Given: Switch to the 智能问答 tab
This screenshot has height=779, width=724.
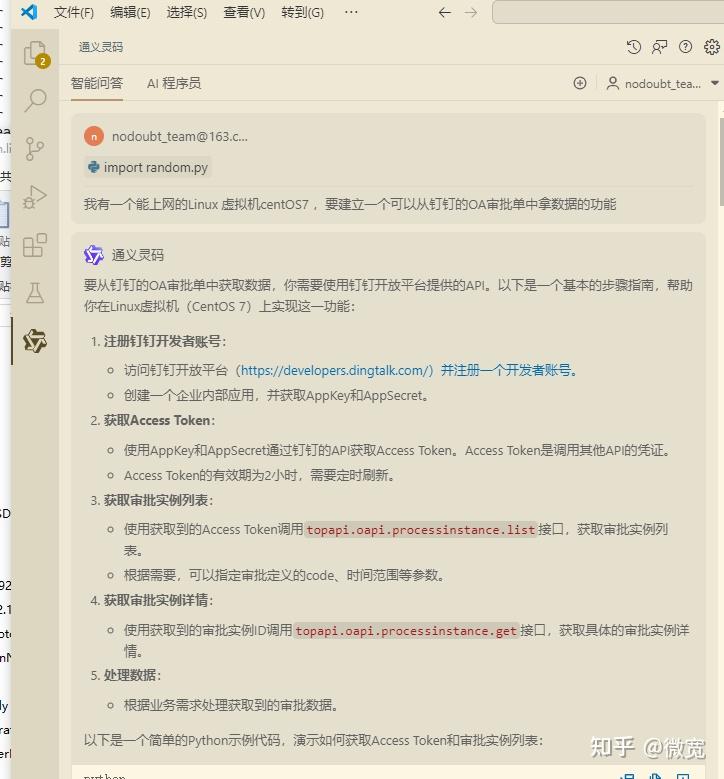Looking at the screenshot, I should pos(97,83).
